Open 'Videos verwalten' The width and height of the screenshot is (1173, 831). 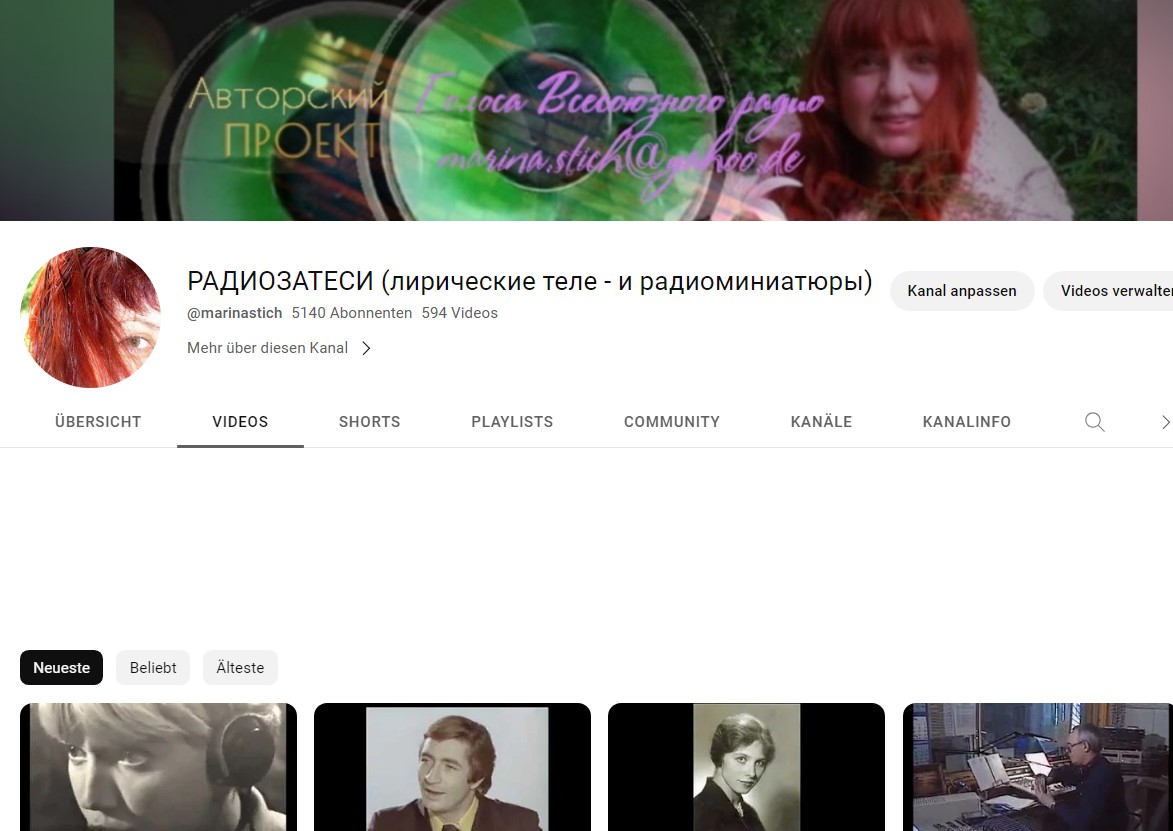pyautogui.click(x=1116, y=290)
